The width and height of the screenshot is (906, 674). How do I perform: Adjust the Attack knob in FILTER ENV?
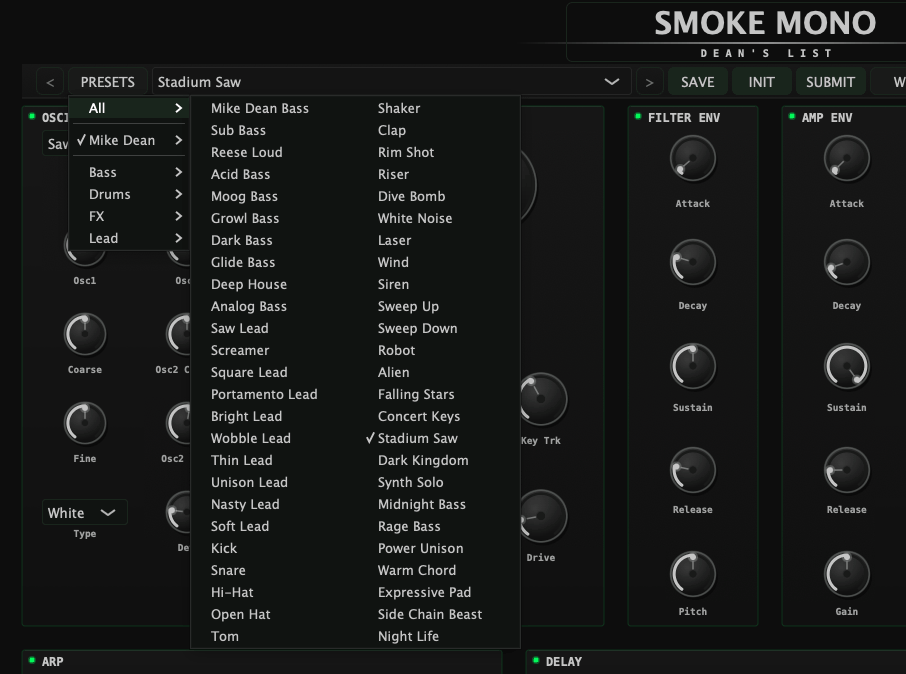click(692, 158)
